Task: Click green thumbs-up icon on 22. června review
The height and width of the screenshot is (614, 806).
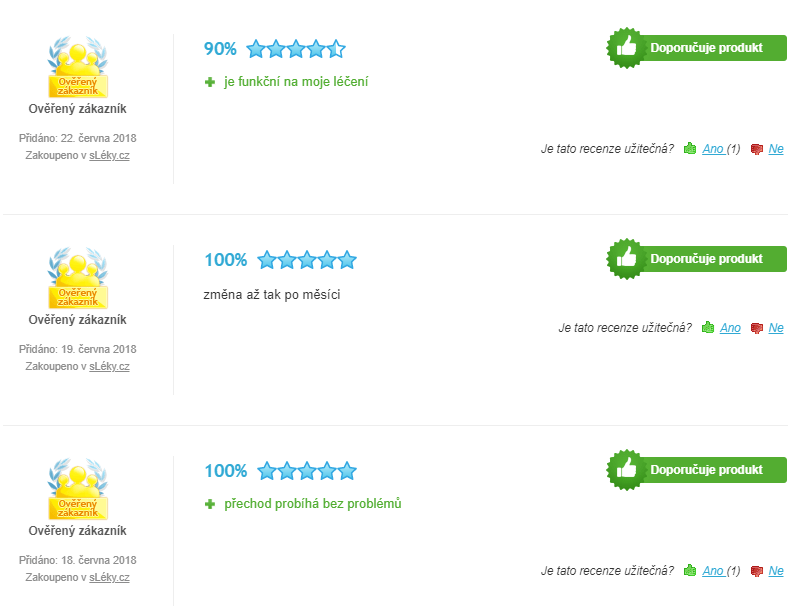Action: tap(690, 149)
